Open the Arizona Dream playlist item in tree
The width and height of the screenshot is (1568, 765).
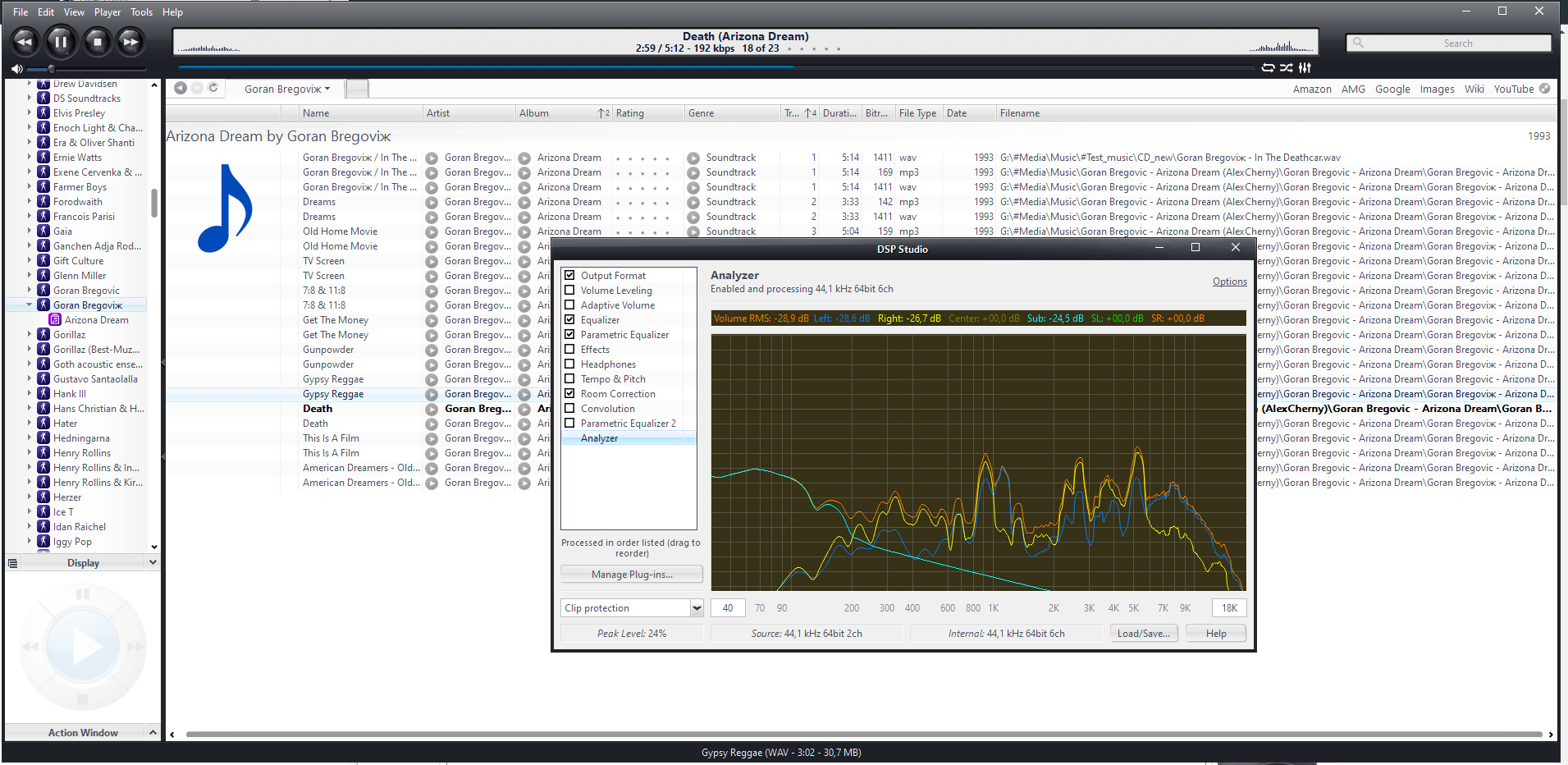[97, 320]
